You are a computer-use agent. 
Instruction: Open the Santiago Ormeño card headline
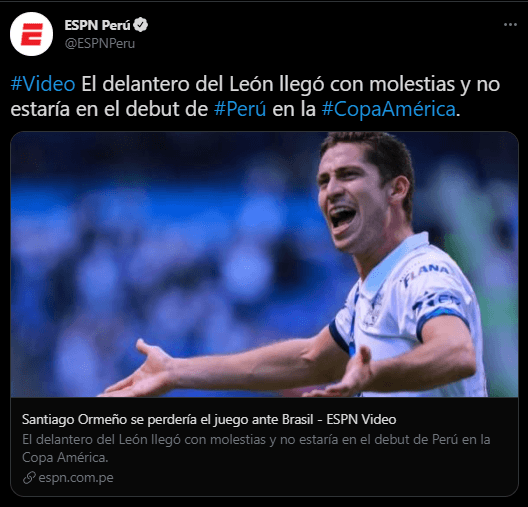coord(209,419)
